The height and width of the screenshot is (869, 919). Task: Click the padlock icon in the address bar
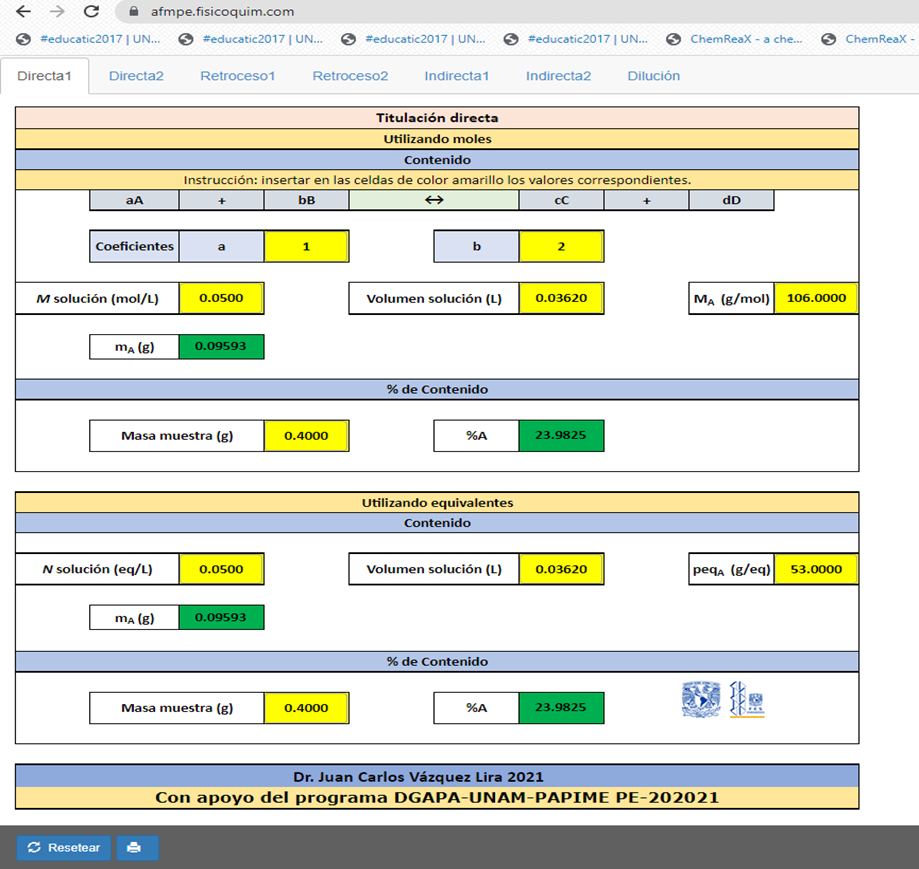[x=132, y=12]
